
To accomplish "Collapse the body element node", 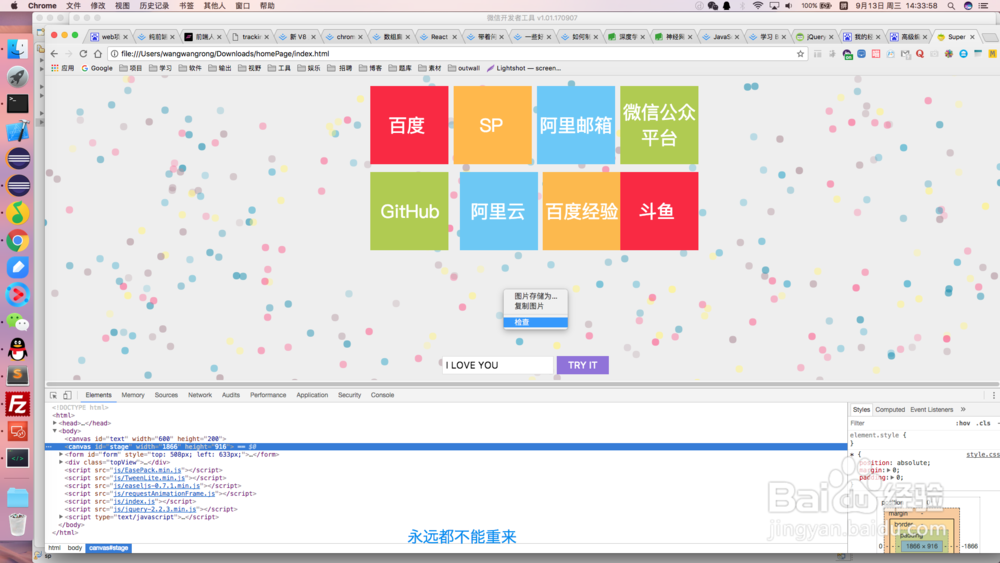I will tap(55, 431).
